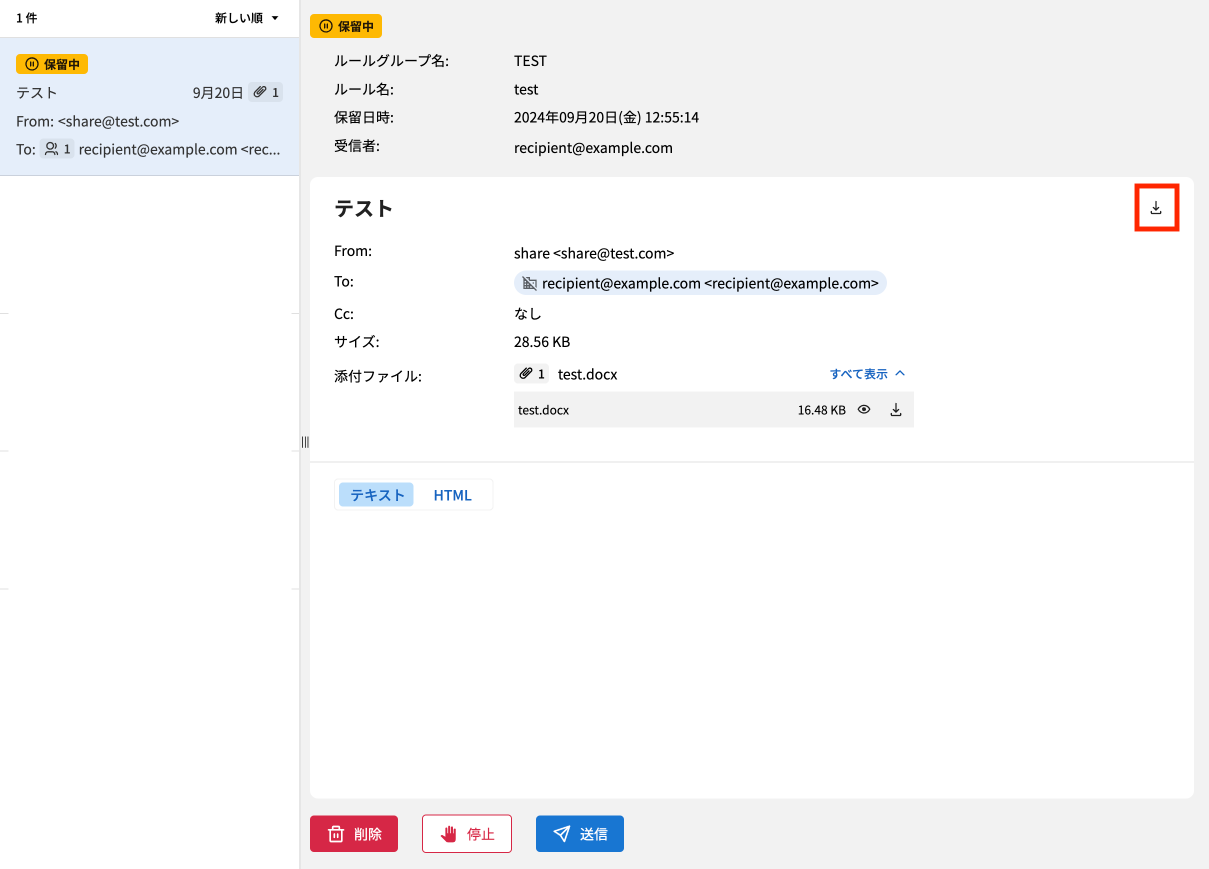Click the 保留中 status badge in detail header
The height and width of the screenshot is (869, 1209).
(x=346, y=26)
